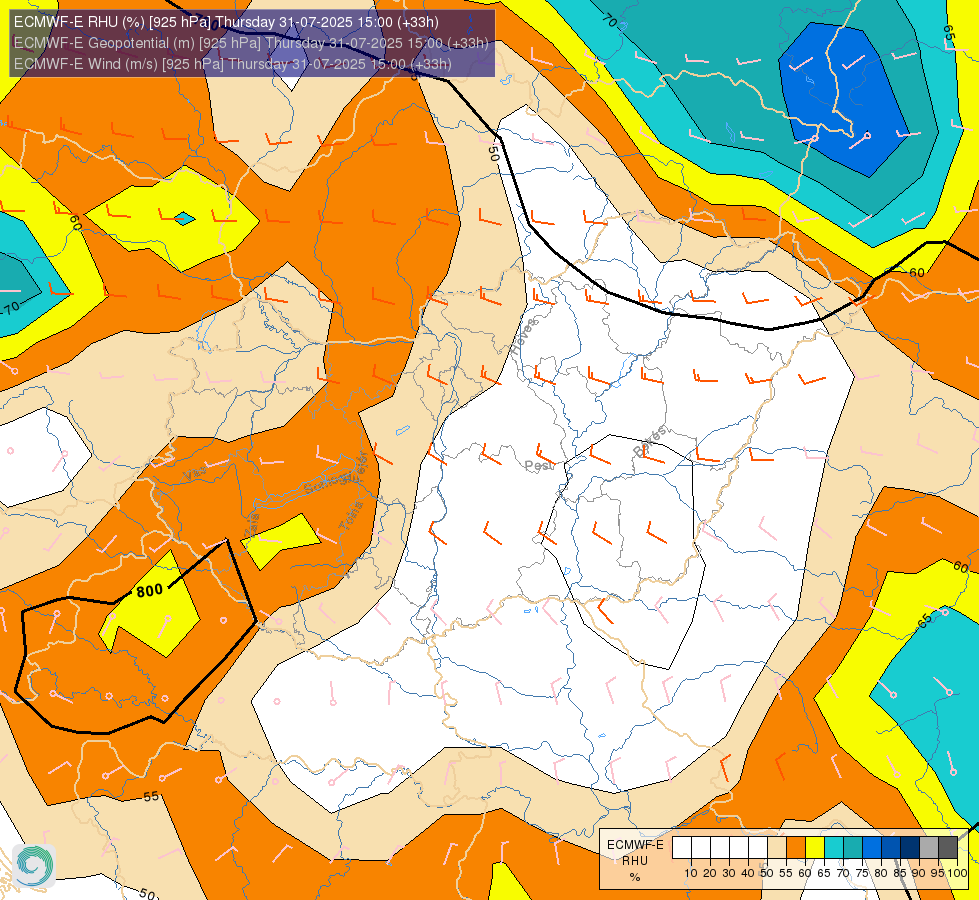The image size is (979, 900).
Task: Click the cyan 65-70 legend swatch
Action: tap(834, 847)
